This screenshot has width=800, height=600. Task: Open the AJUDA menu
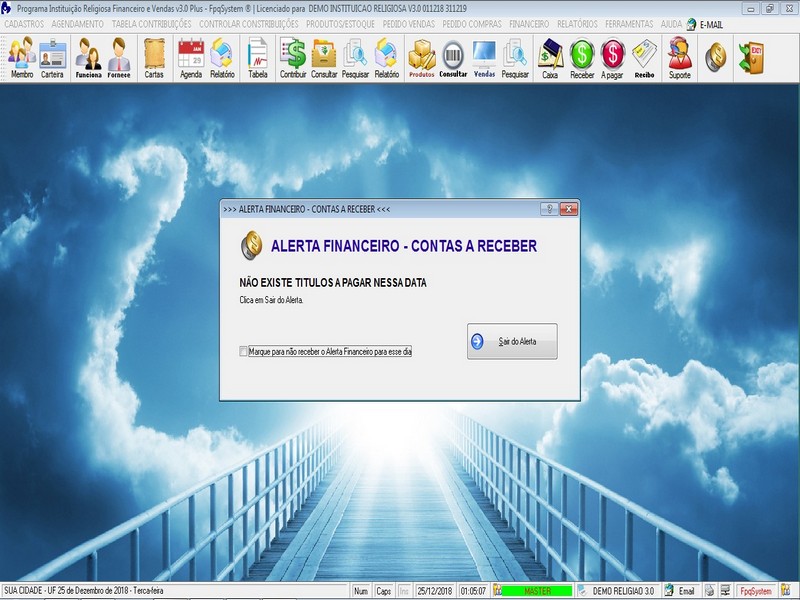click(x=671, y=24)
